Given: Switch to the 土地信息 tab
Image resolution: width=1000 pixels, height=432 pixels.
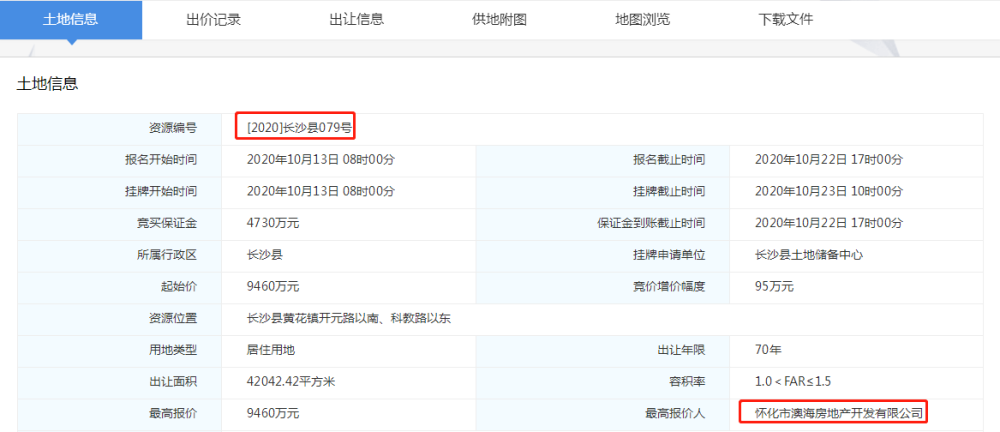Looking at the screenshot, I should tap(71, 19).
